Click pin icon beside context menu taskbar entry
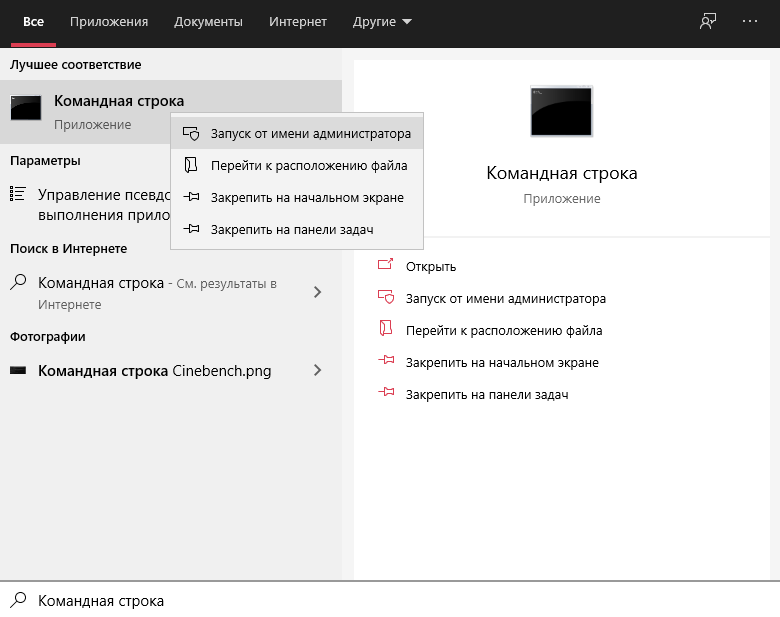The width and height of the screenshot is (780, 617). (191, 229)
